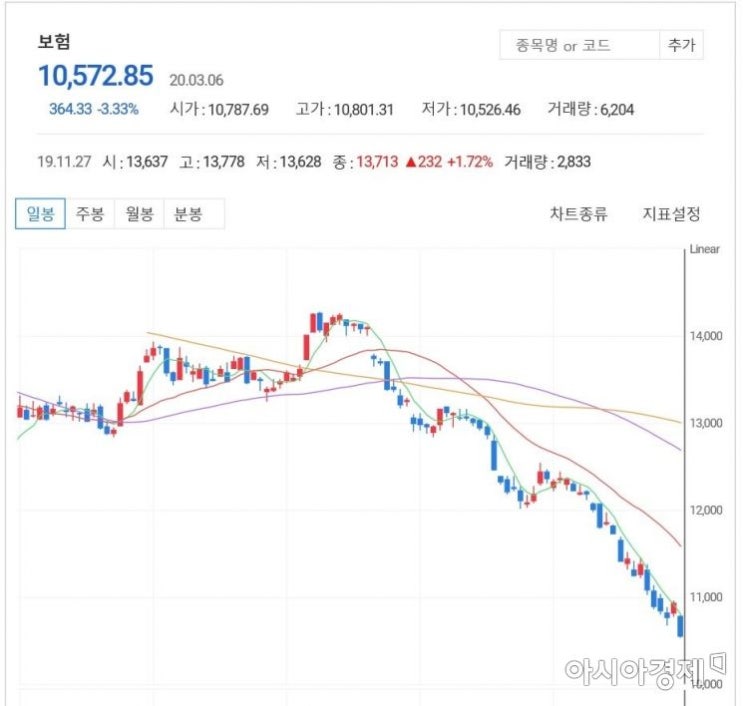Toggle the Linear scale label
743x706 pixels.
pyautogui.click(x=704, y=249)
